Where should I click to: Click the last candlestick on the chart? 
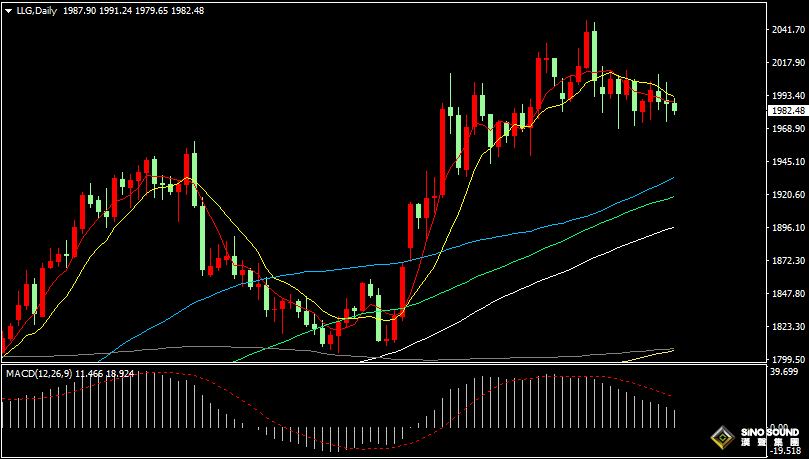click(675, 106)
